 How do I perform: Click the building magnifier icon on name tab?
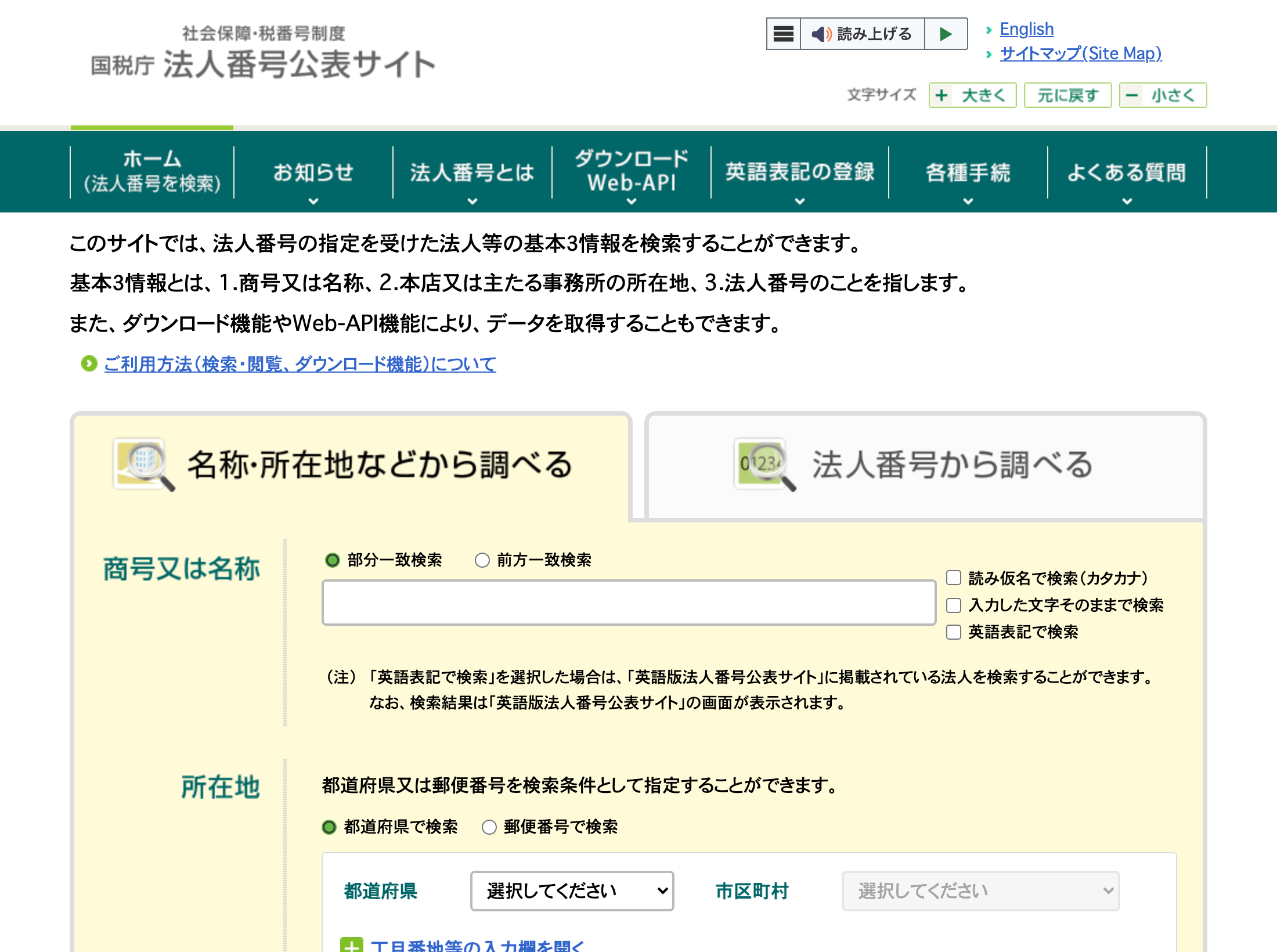pos(144,464)
